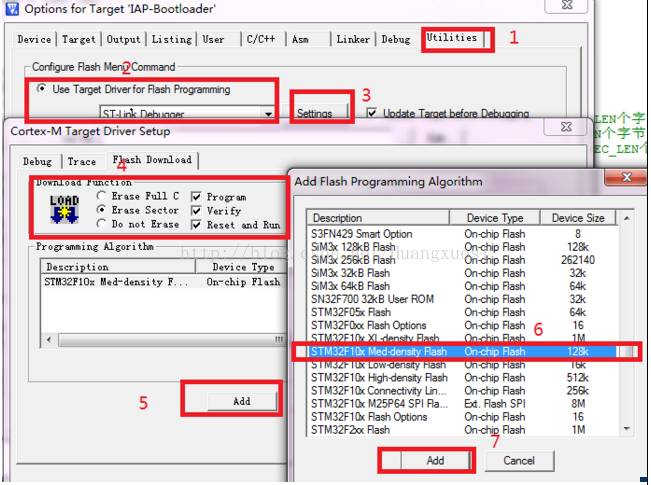Click the Settings button for target driver

(x=315, y=113)
